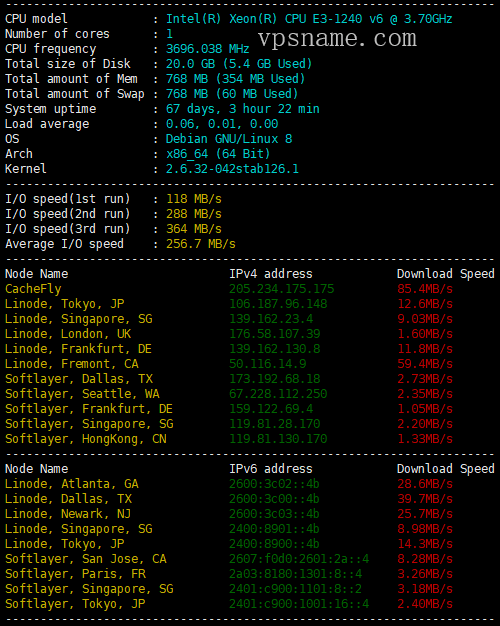The image size is (500, 626).
Task: Select the Total size of Disk value
Action: pos(239,64)
